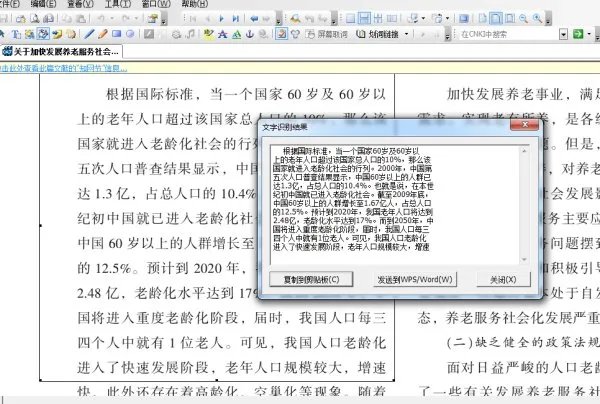The width and height of the screenshot is (600, 404).
Task: Open the 编辑(E) menu
Action: tap(43, 4)
